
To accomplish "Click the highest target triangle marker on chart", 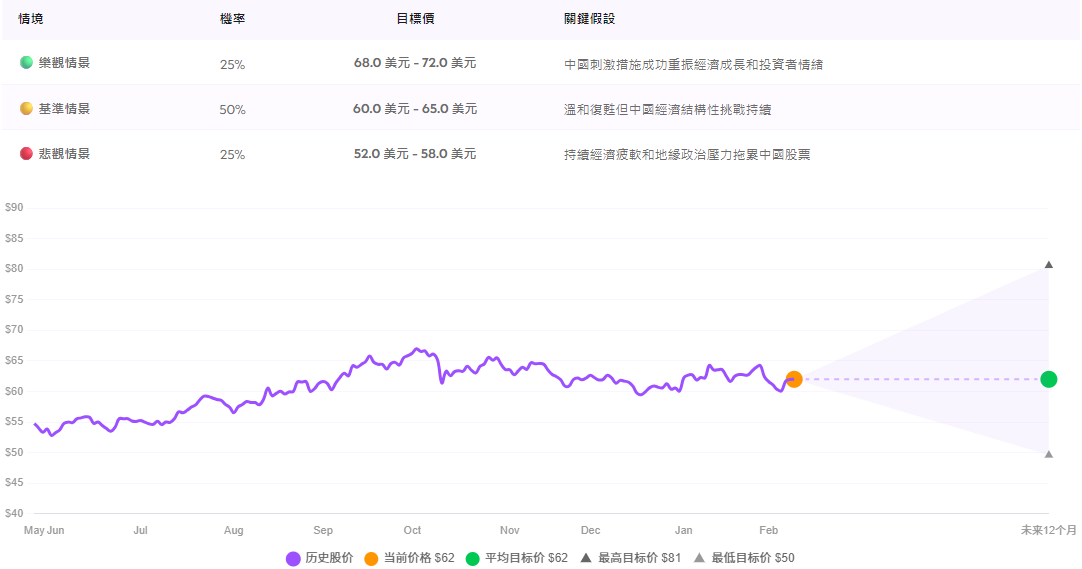I will [x=1049, y=265].
